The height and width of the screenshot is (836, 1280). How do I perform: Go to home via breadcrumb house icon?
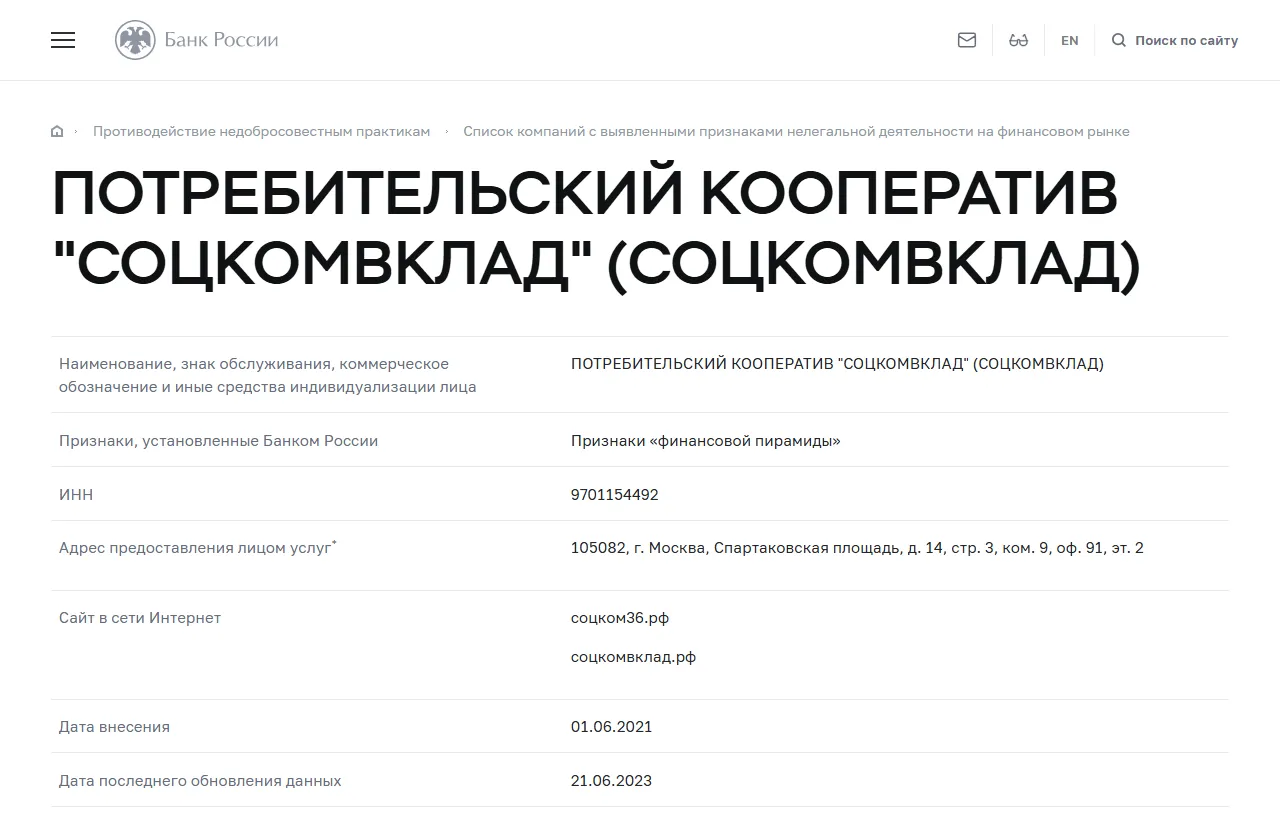[x=57, y=132]
